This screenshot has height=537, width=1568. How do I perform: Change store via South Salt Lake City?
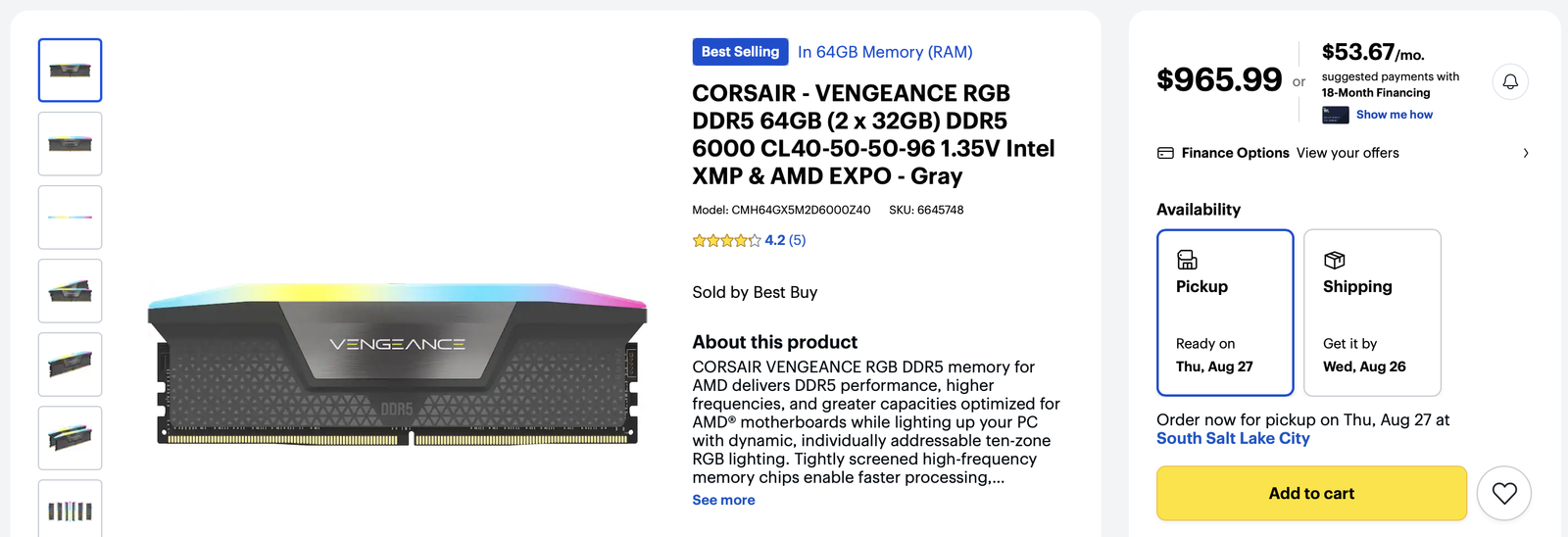tap(1233, 438)
